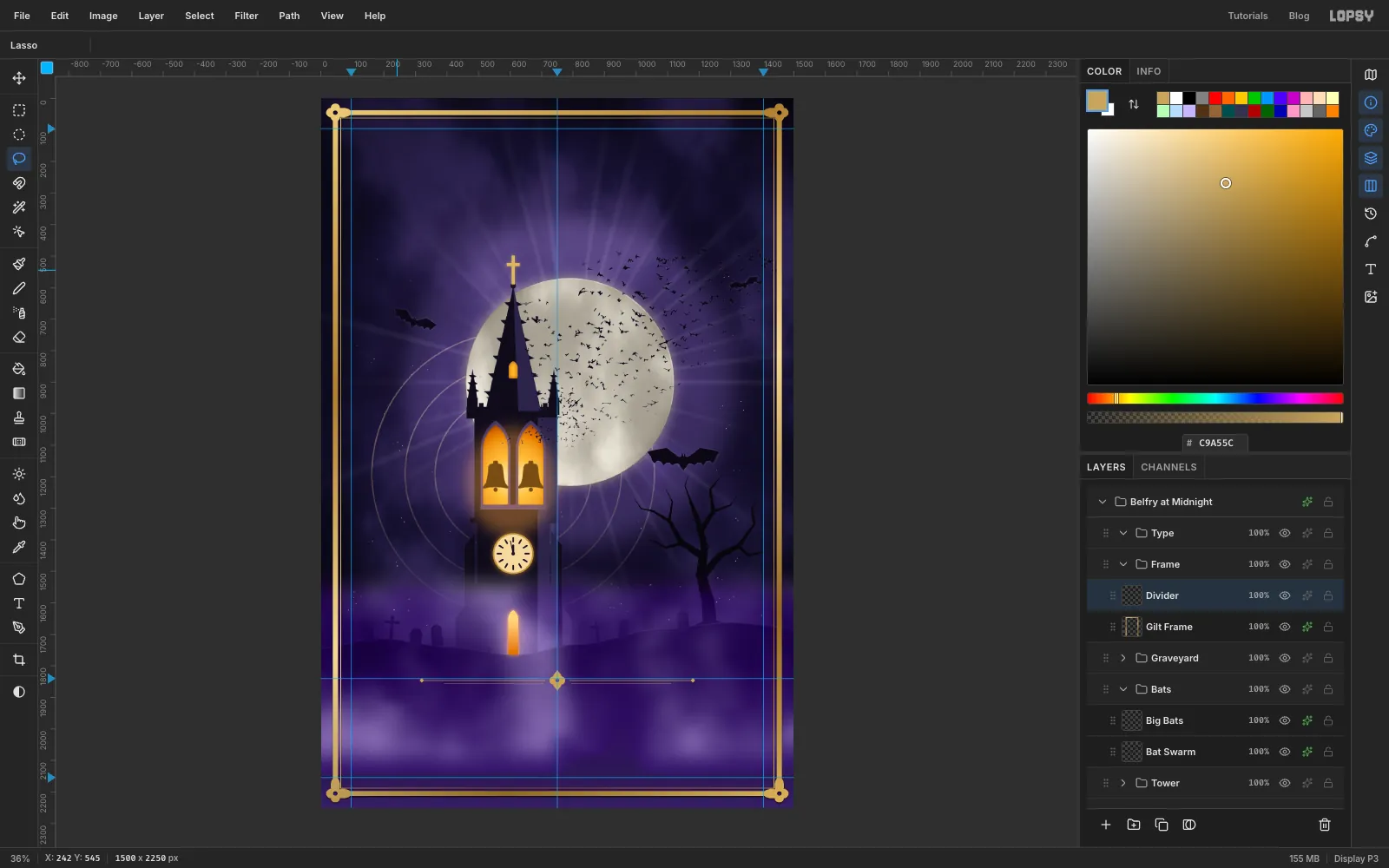The image size is (1389, 868).
Task: Click the hue slider bar
Action: tap(1215, 398)
